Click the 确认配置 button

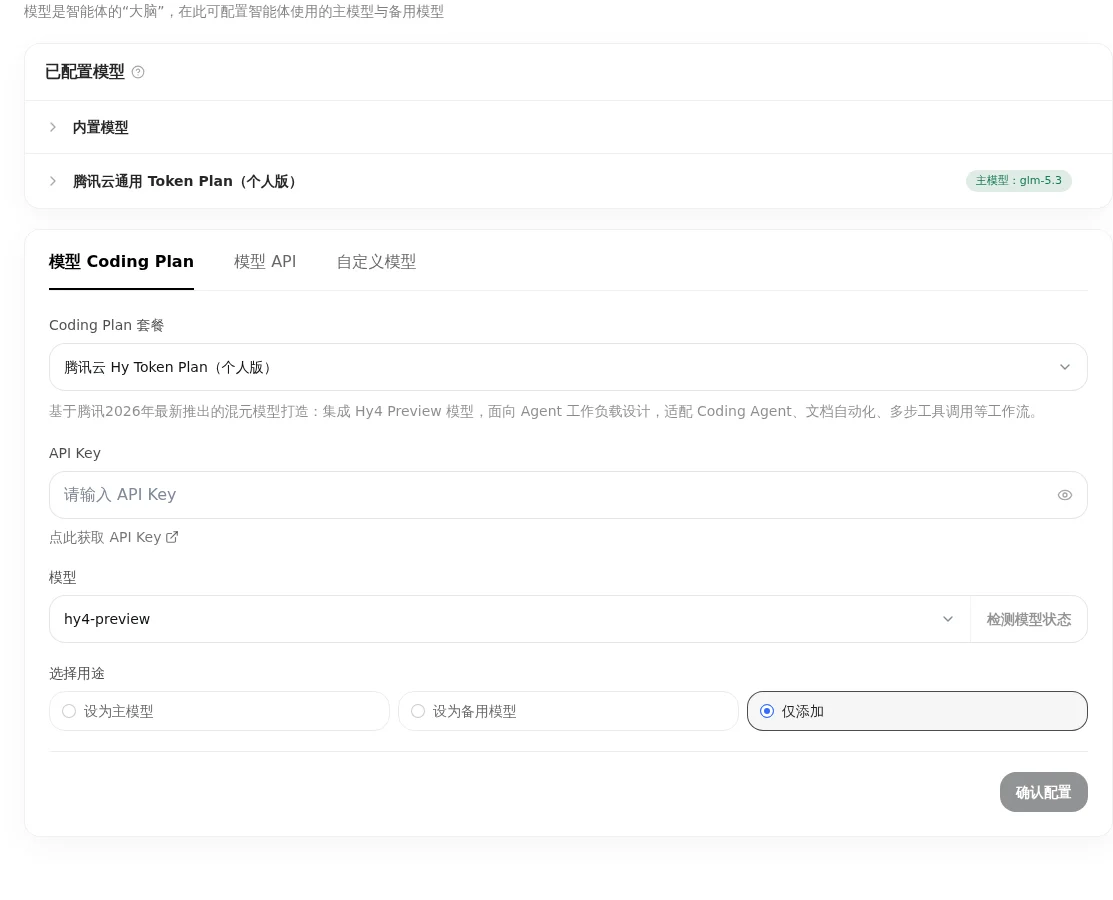tap(1043, 792)
